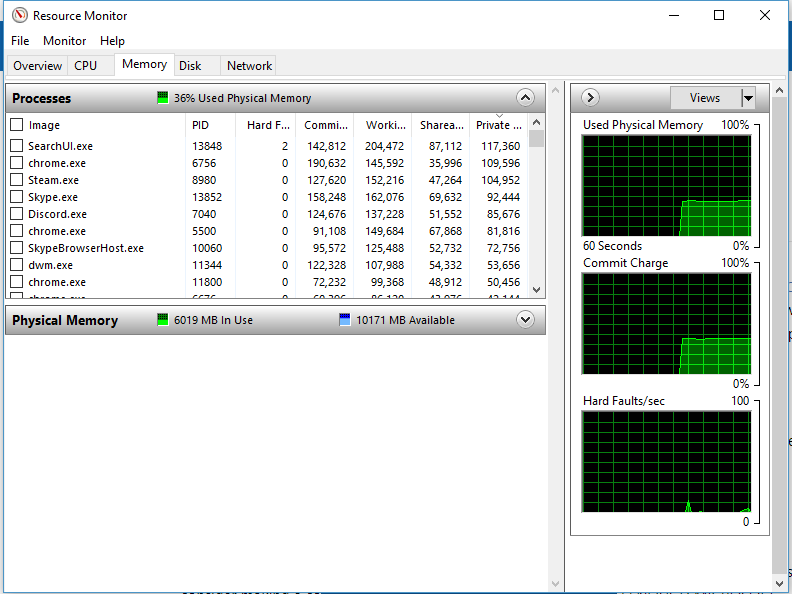Image resolution: width=792 pixels, height=594 pixels.
Task: Check the SearchUI.exe process checkbox
Action: tap(17, 145)
